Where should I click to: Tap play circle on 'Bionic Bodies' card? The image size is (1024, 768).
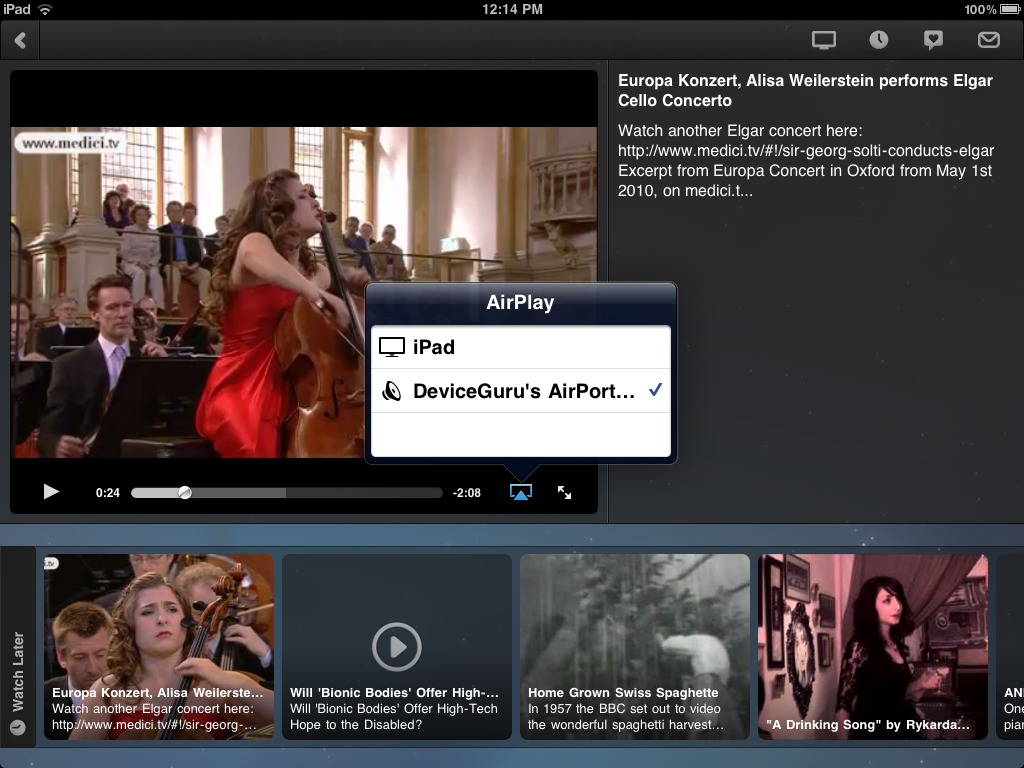(396, 647)
